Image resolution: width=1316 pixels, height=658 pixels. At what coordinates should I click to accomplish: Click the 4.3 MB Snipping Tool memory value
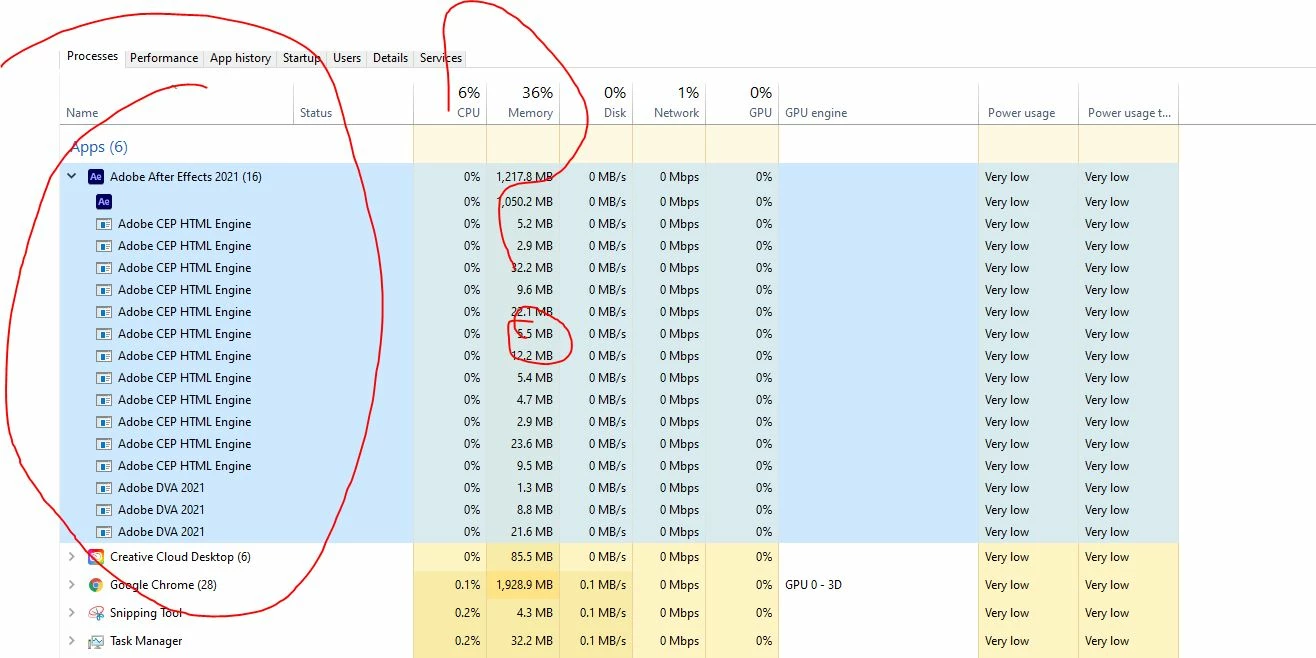tap(535, 613)
